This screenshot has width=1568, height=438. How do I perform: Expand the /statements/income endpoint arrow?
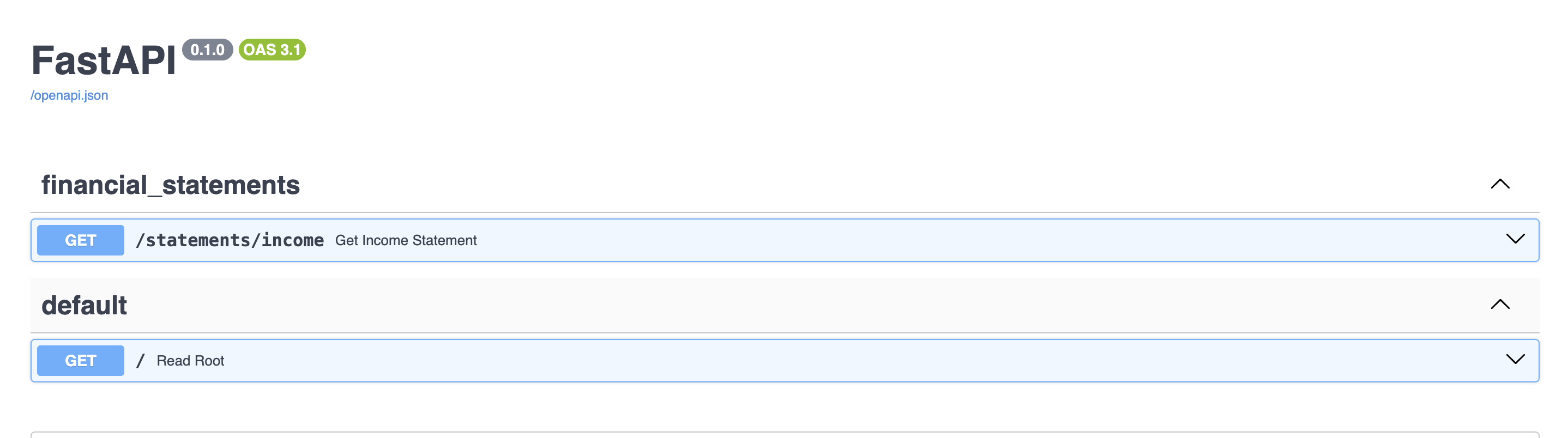click(x=1515, y=239)
